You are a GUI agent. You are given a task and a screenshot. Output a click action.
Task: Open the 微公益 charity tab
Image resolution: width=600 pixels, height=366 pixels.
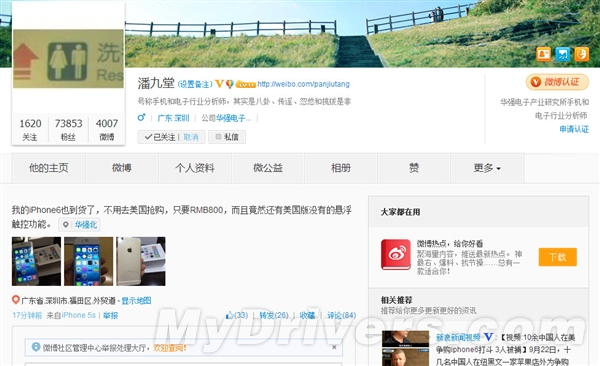point(268,168)
